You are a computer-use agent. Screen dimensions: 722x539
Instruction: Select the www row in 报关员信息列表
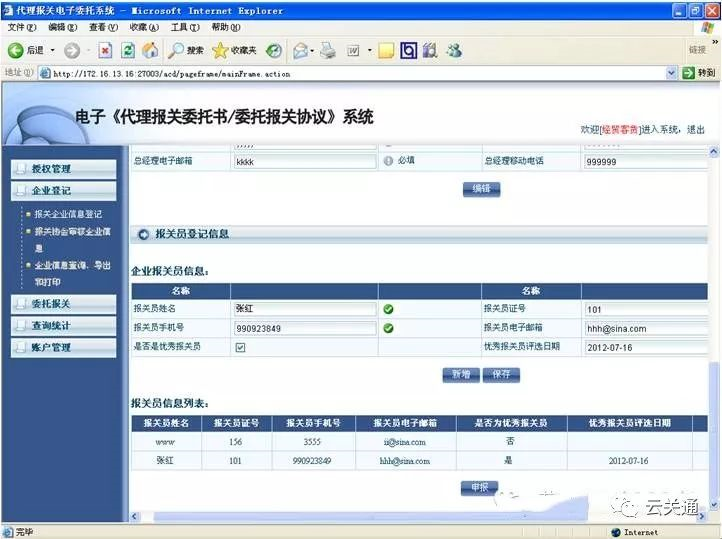coord(419,442)
